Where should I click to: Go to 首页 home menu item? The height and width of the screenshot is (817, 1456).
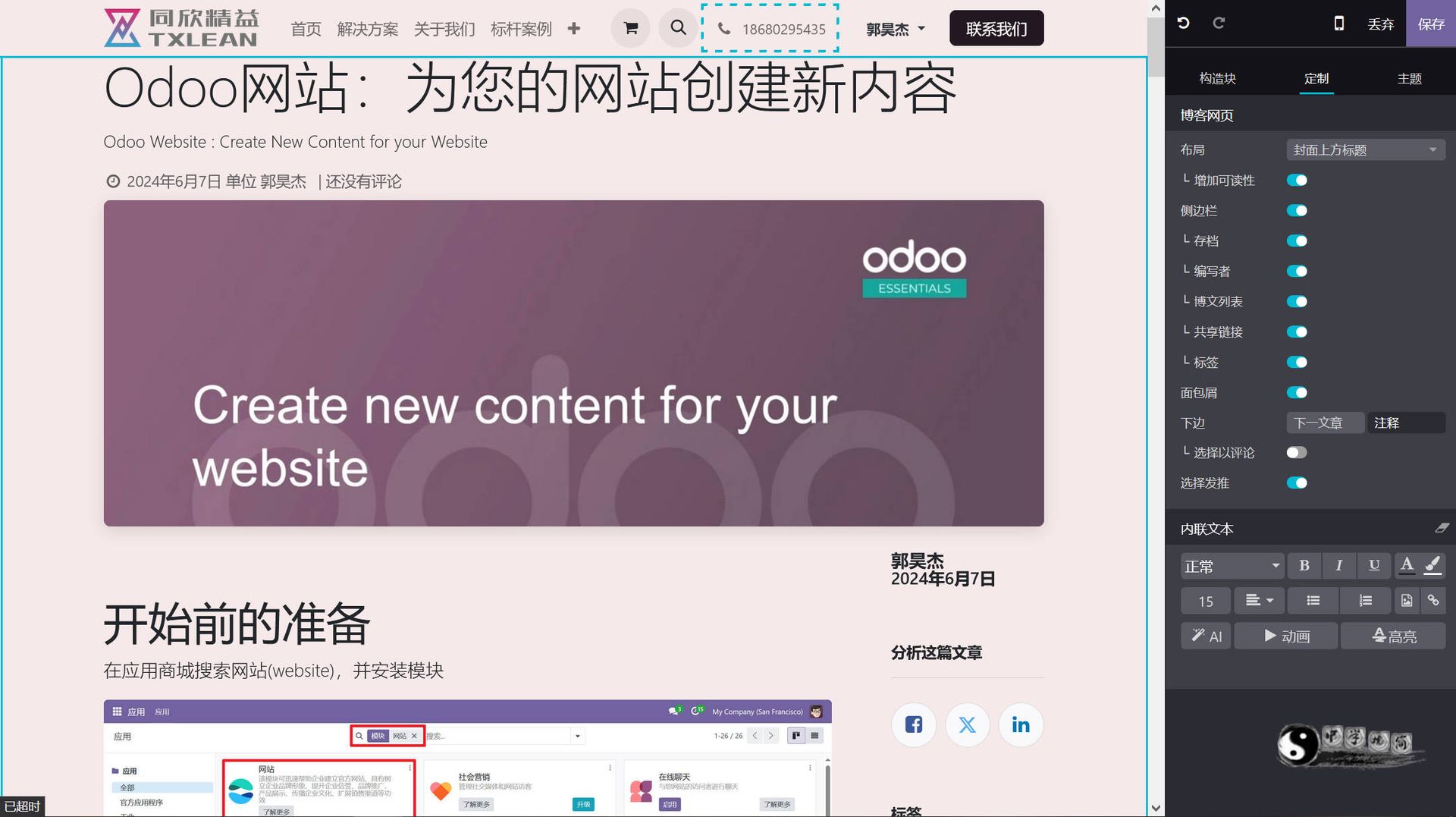[306, 29]
